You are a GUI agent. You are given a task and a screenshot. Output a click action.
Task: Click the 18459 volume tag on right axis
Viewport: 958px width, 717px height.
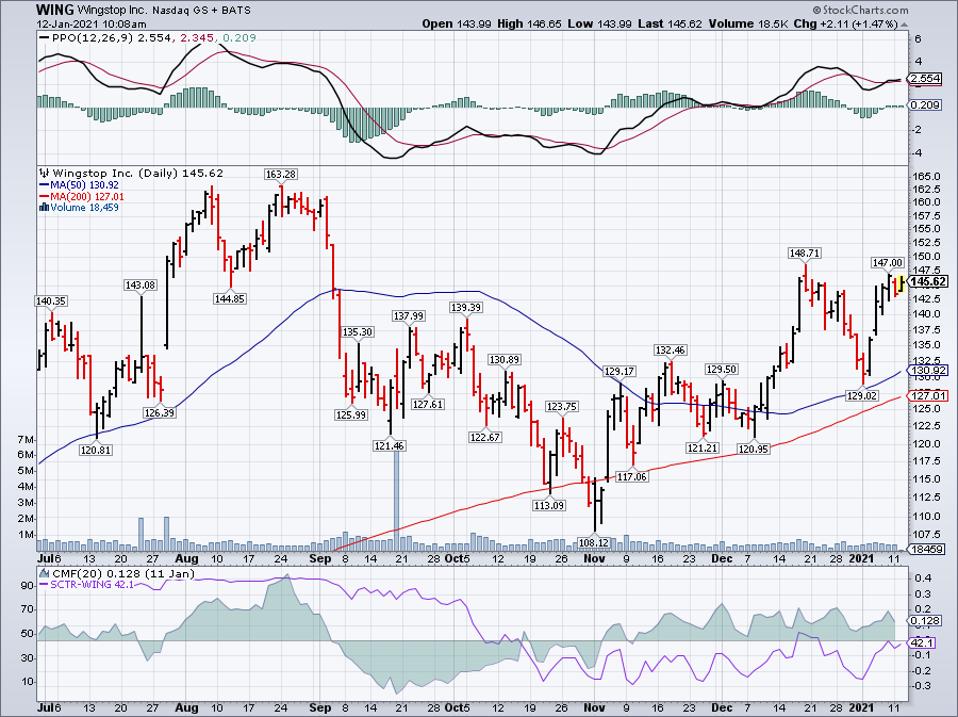tap(927, 549)
